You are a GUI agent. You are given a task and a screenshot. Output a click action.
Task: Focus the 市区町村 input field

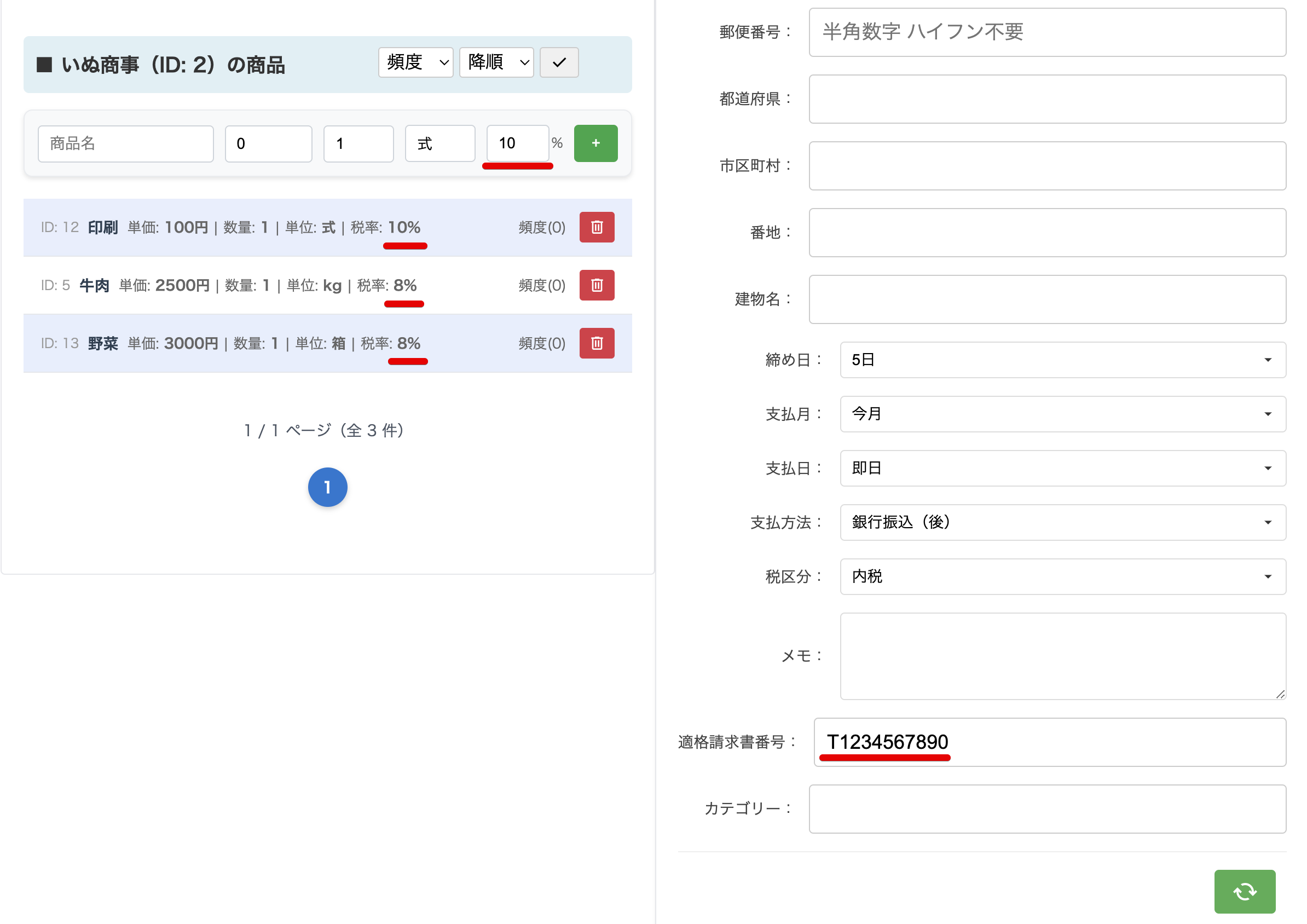[x=1047, y=166]
